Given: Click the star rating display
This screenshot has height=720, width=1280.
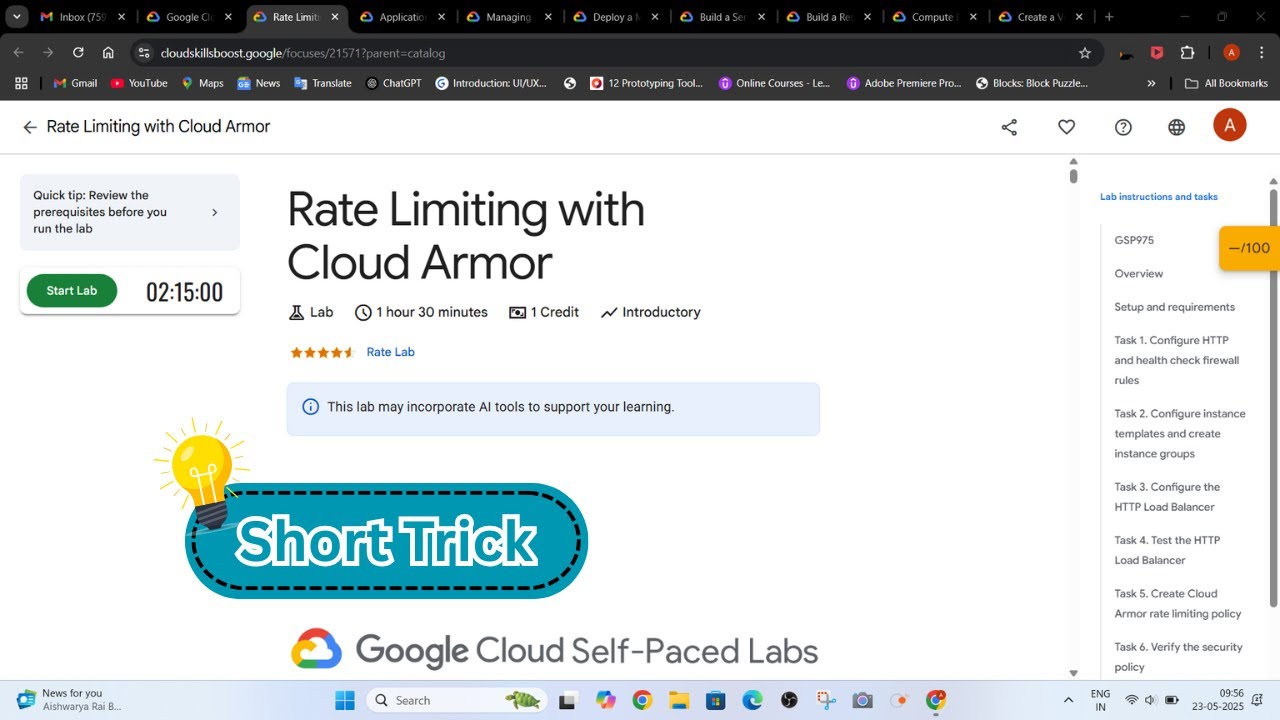Looking at the screenshot, I should [x=322, y=352].
